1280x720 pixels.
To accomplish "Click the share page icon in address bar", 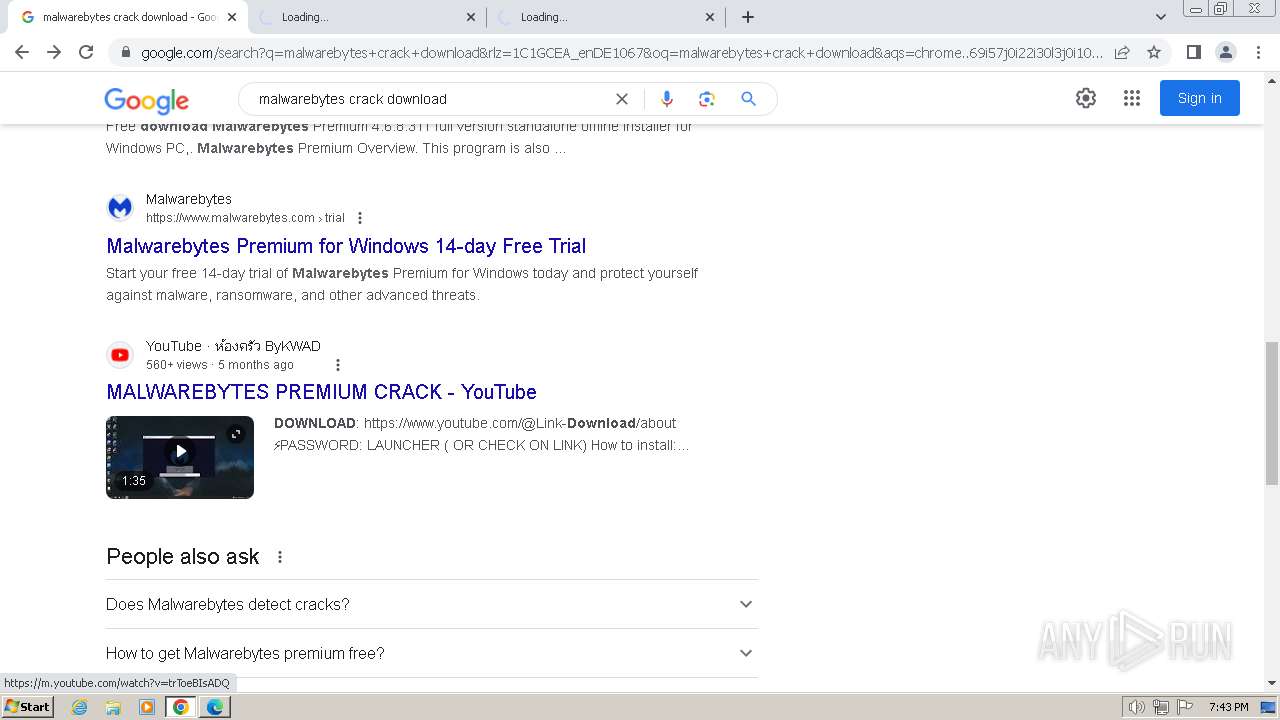I will pos(1122,52).
